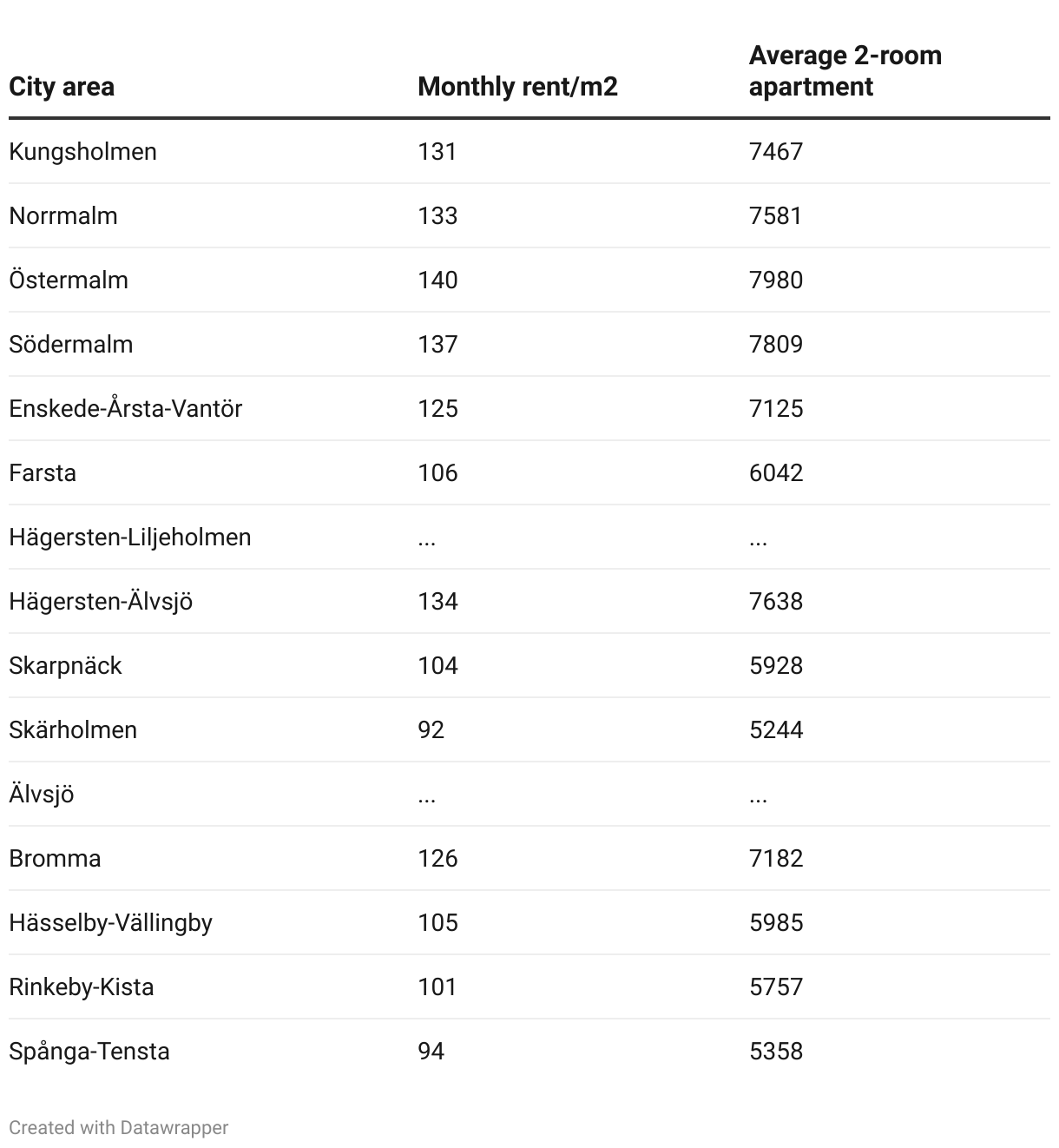Open the Created with Datawrapper link
The image size is (1059, 1148).
tap(119, 1127)
